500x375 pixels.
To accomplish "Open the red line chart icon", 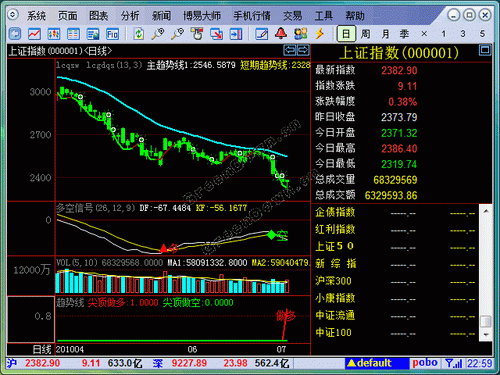I will 34,34.
